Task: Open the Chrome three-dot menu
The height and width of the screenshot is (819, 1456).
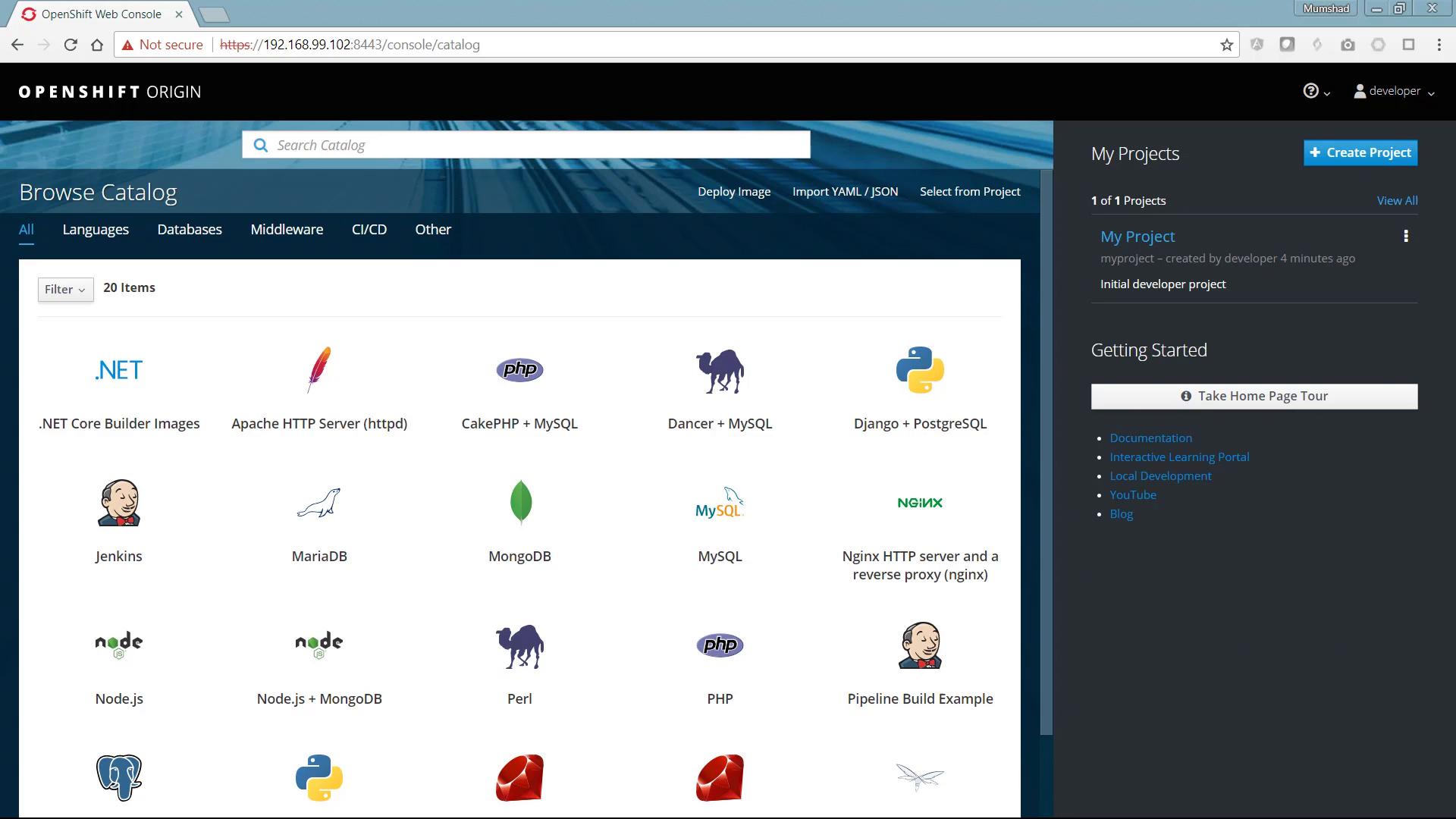Action: 1439,45
